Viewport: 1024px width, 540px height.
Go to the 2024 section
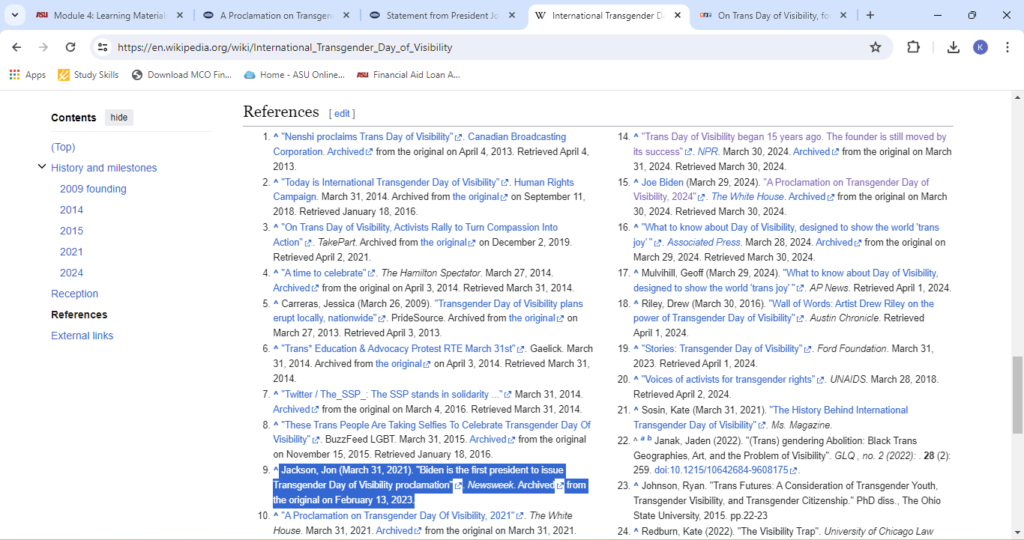pyautogui.click(x=71, y=272)
